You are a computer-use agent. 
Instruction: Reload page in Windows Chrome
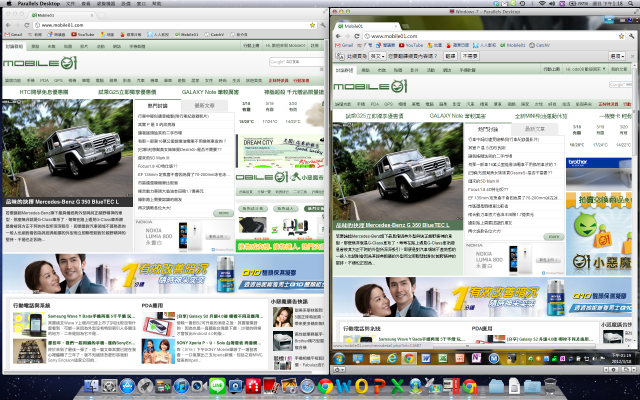[x=357, y=36]
